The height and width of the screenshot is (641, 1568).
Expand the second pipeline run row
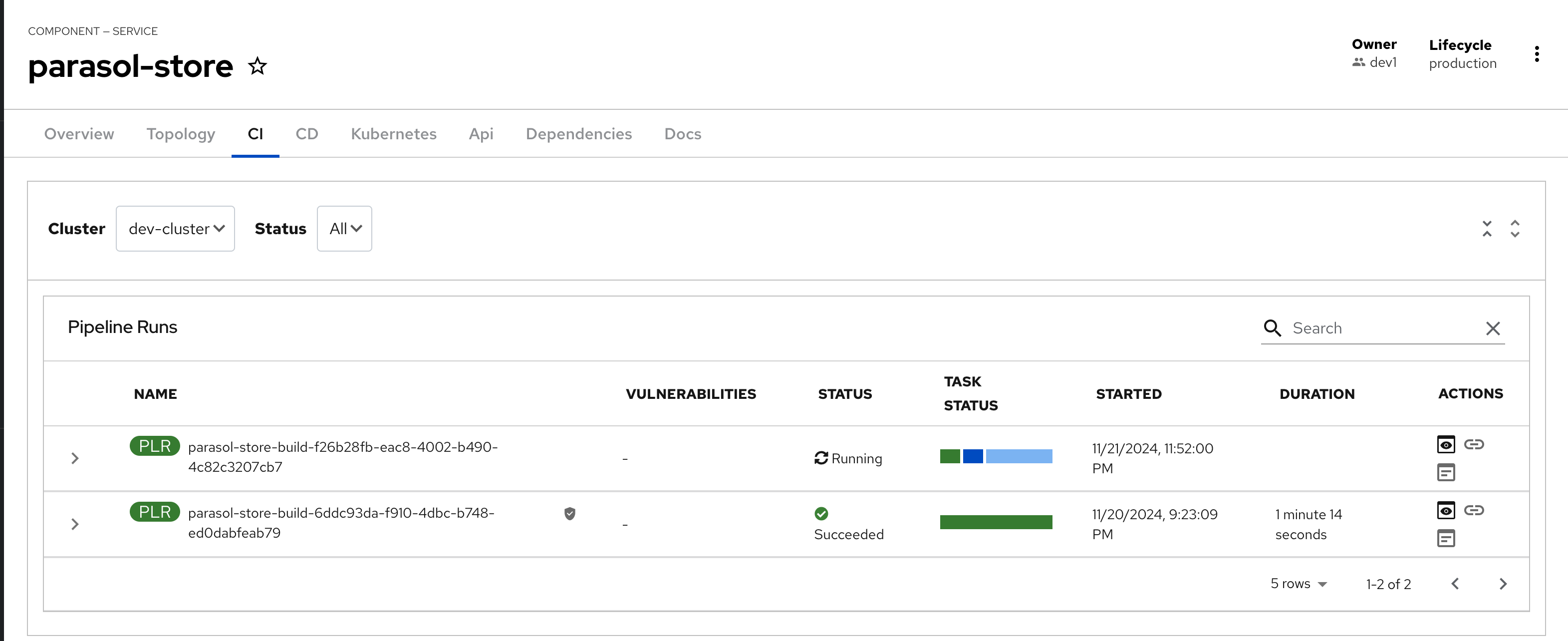pyautogui.click(x=76, y=523)
